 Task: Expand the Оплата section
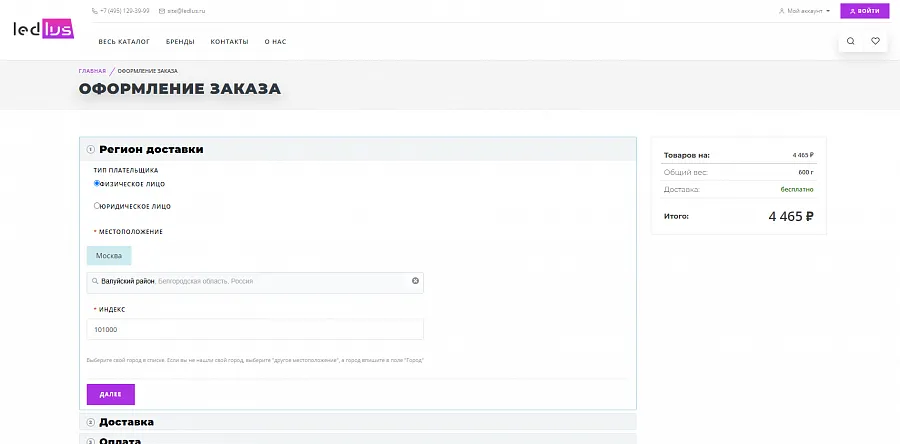pyautogui.click(x=358, y=439)
